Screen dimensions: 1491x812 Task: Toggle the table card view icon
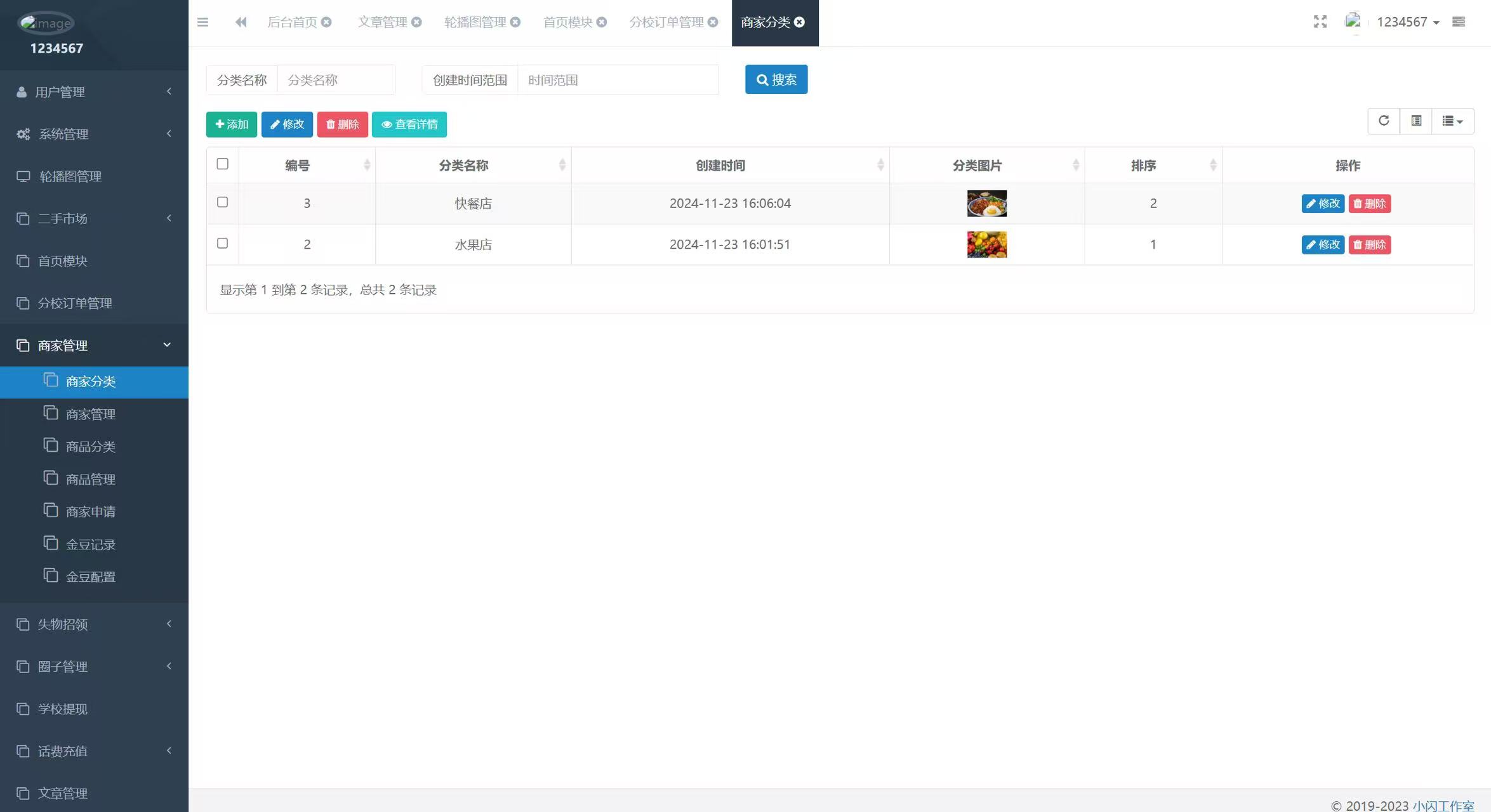[x=1416, y=121]
